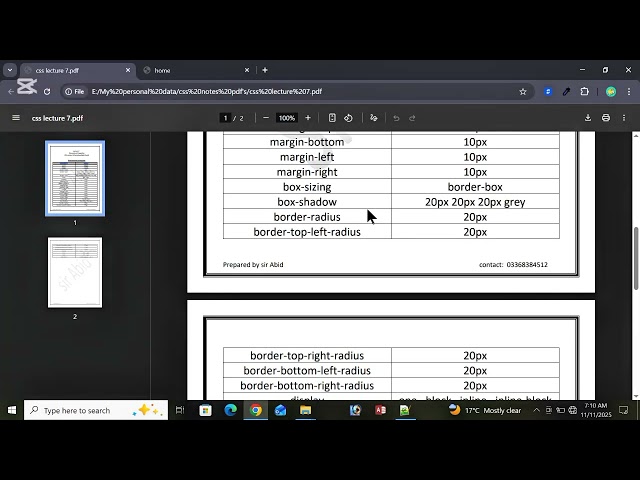Viewport: 640px width, 480px height.
Task: Click the address bar URL
Action: click(x=207, y=92)
